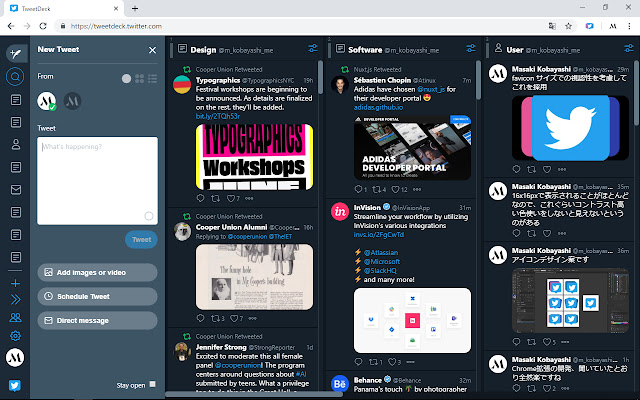Screen dimensions: 640x400
Task: Switch account view to grid layout
Action: [x=140, y=78]
